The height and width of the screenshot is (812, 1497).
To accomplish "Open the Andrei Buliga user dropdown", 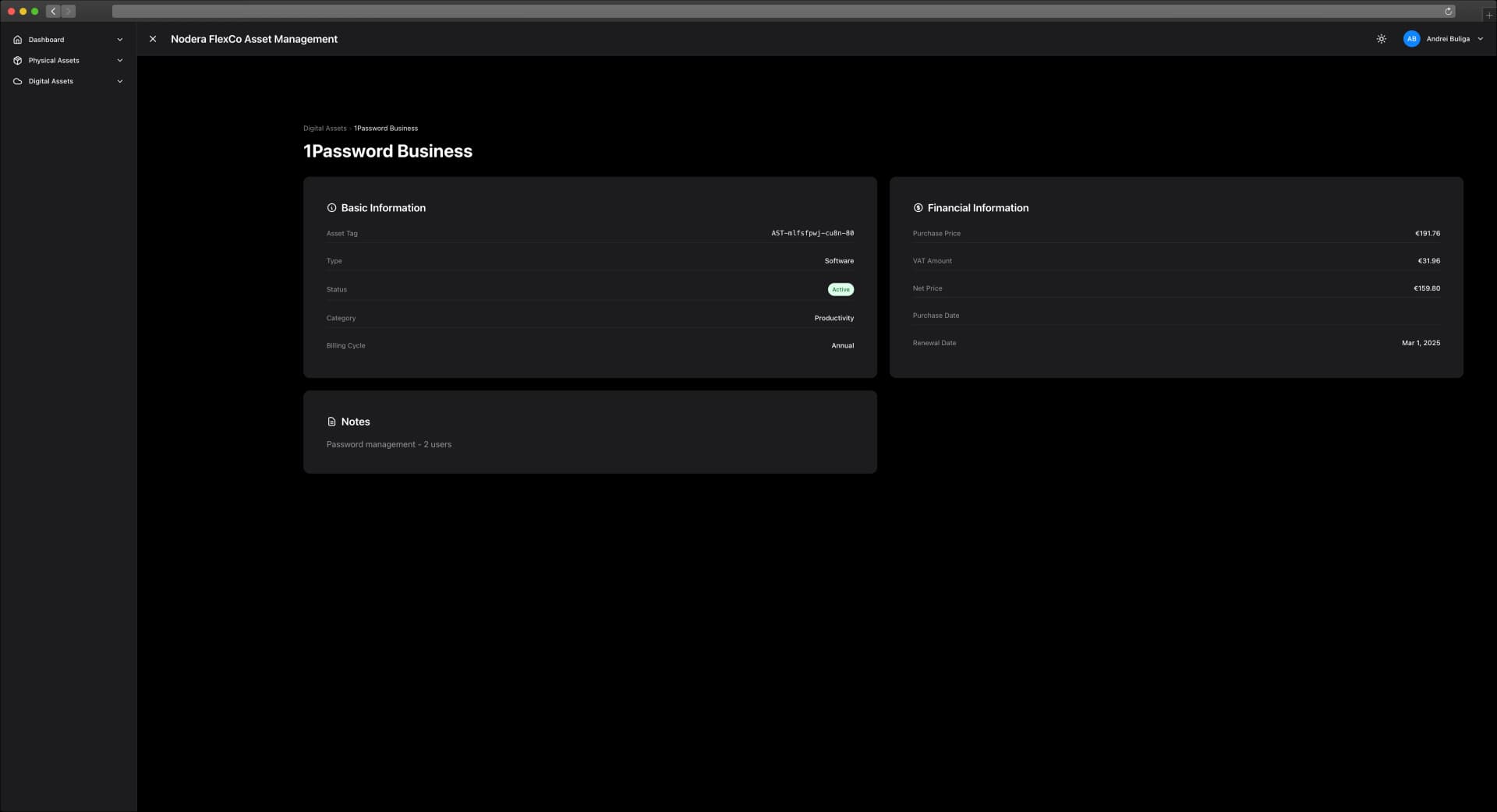I will tap(1443, 39).
